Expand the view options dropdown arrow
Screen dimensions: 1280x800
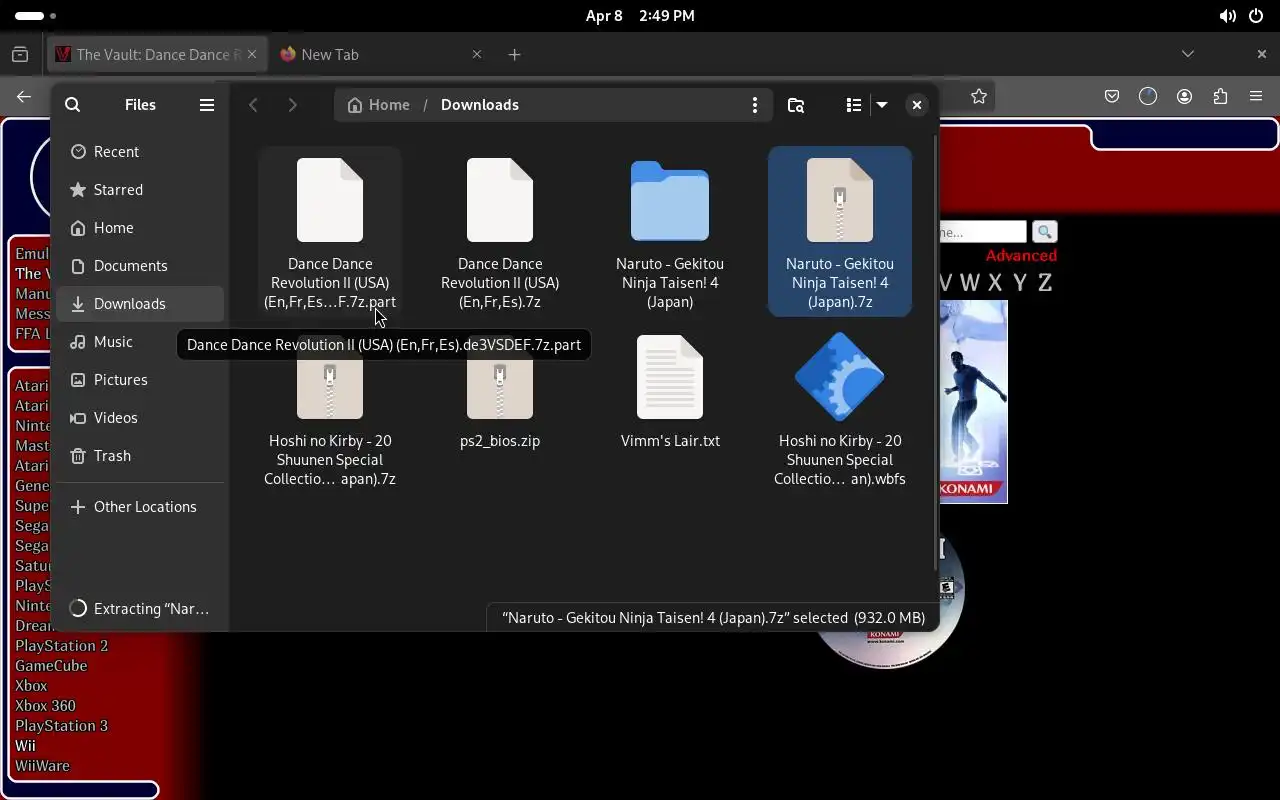tap(882, 105)
